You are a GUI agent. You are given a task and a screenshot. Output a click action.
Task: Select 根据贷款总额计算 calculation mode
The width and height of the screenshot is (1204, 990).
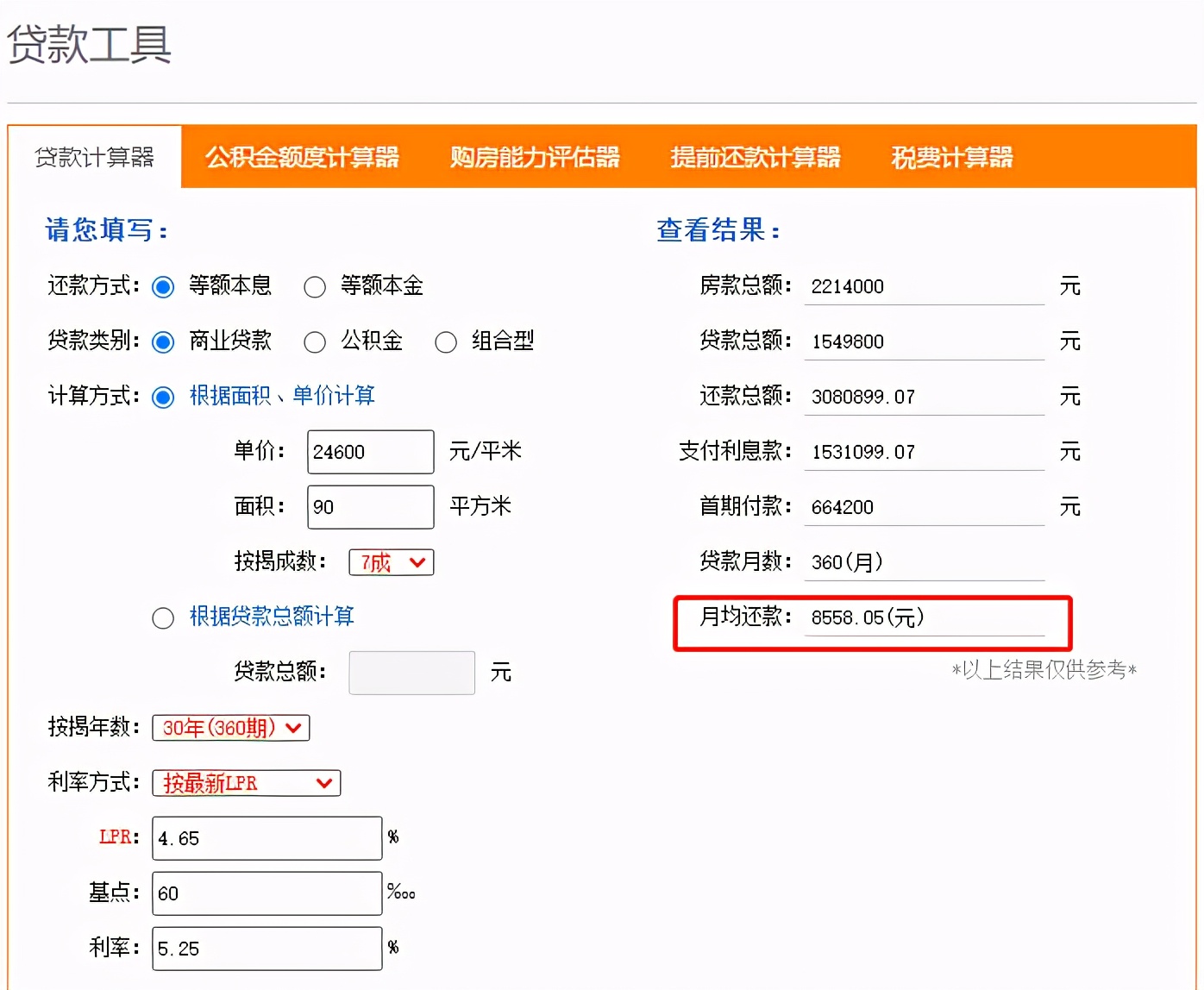[163, 617]
